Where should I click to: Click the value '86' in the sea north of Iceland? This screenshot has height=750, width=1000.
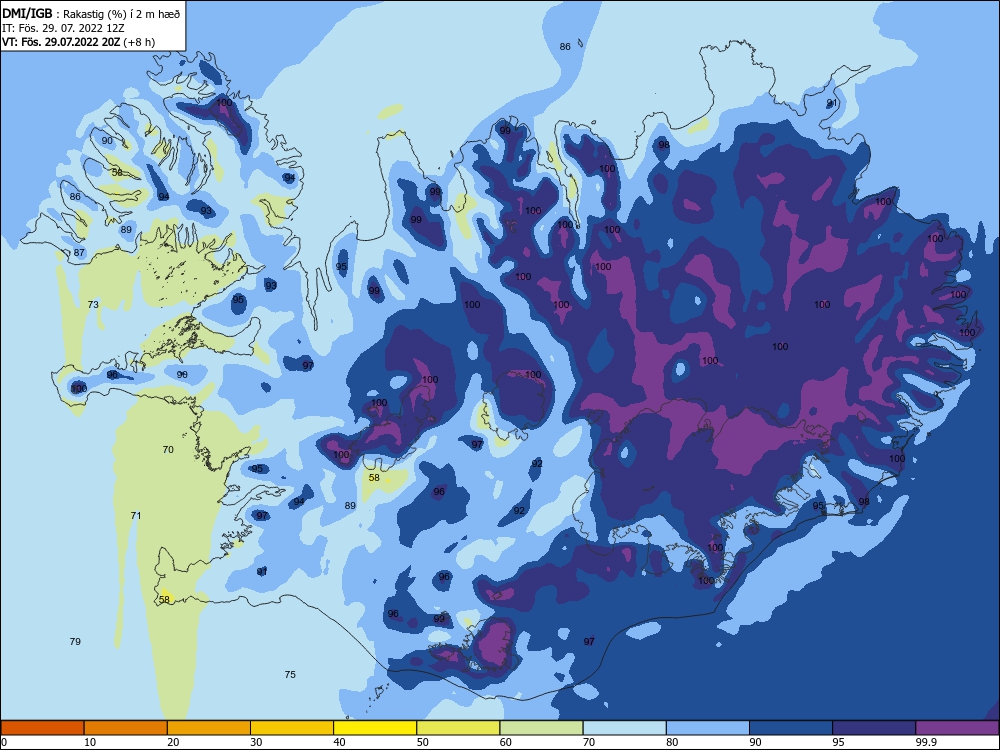coord(565,47)
